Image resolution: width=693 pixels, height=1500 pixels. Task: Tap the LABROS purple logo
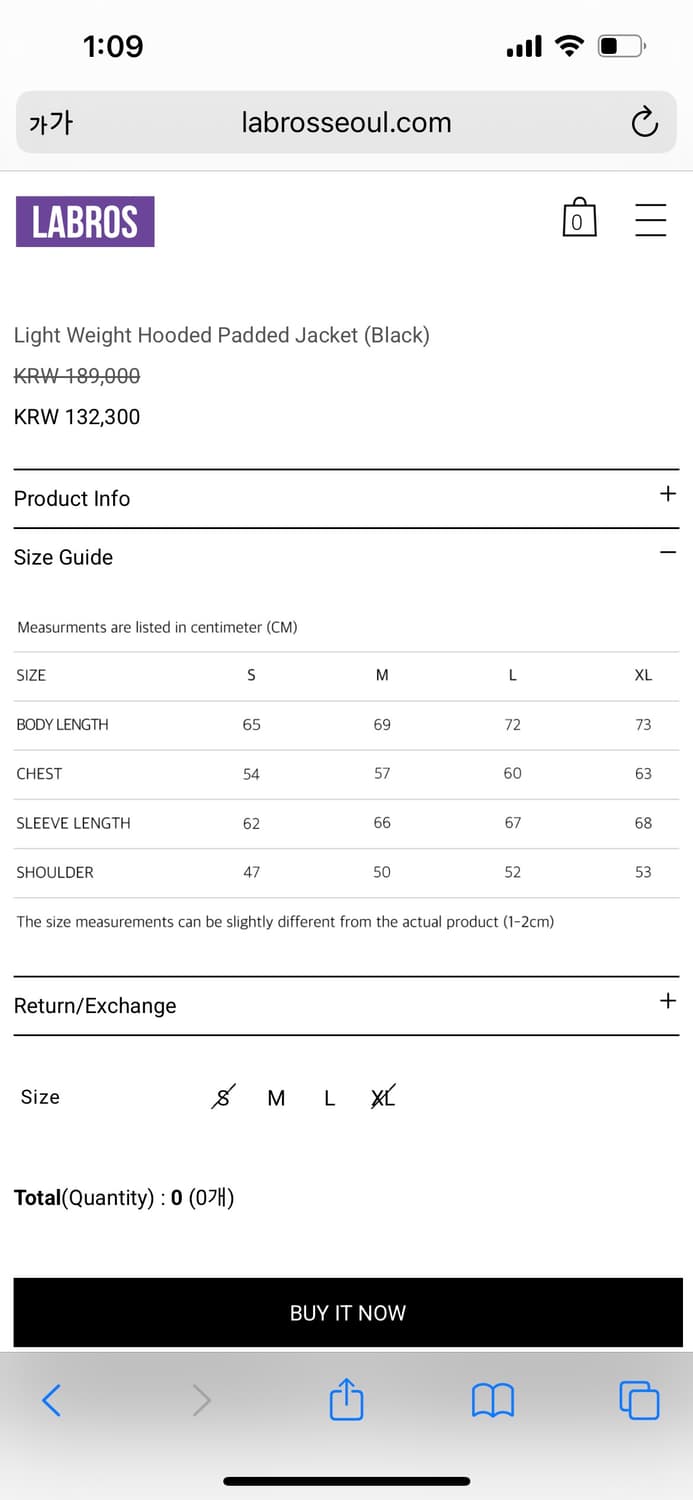coord(85,221)
